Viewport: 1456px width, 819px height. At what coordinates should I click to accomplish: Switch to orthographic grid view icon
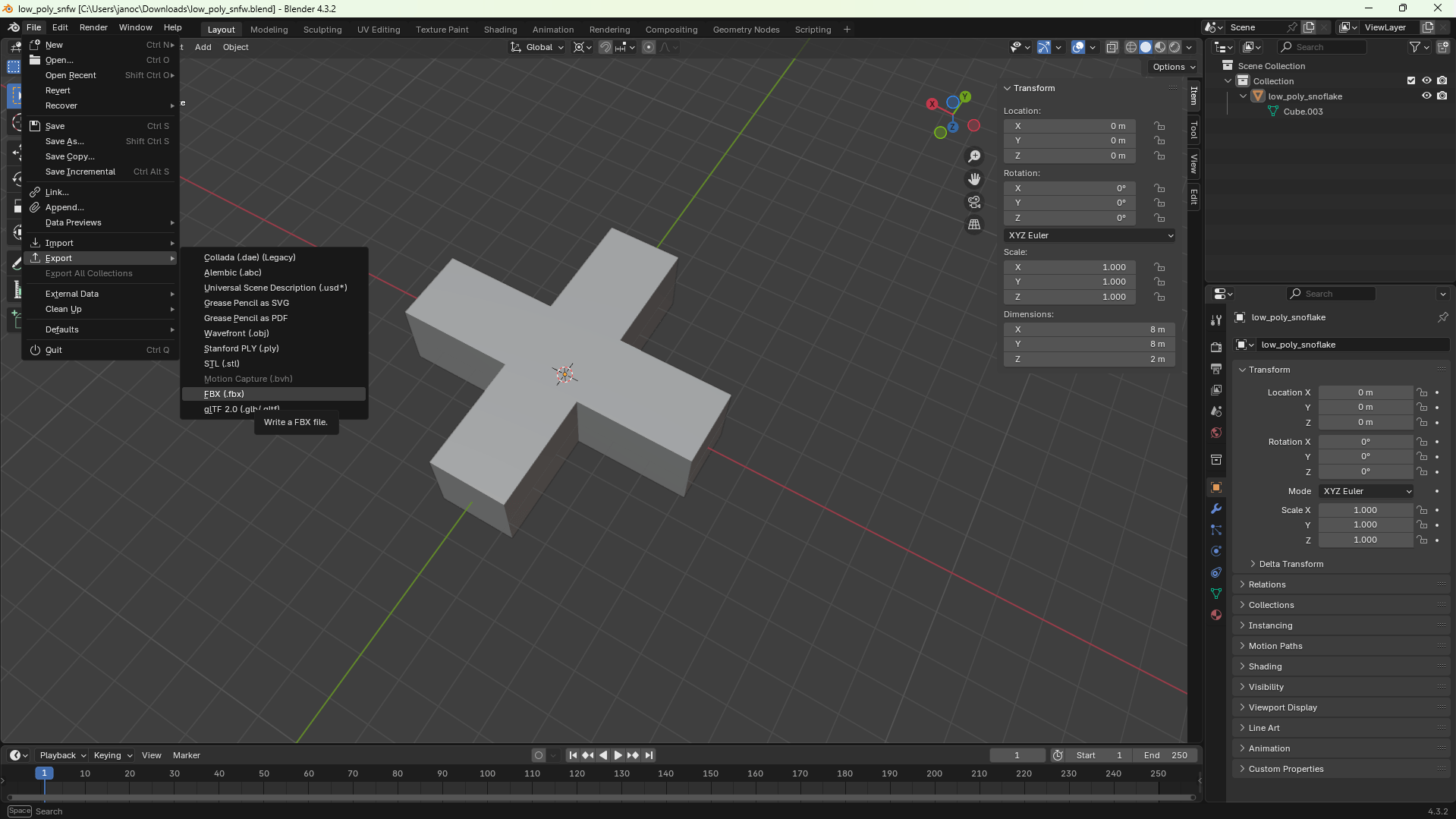click(x=974, y=225)
